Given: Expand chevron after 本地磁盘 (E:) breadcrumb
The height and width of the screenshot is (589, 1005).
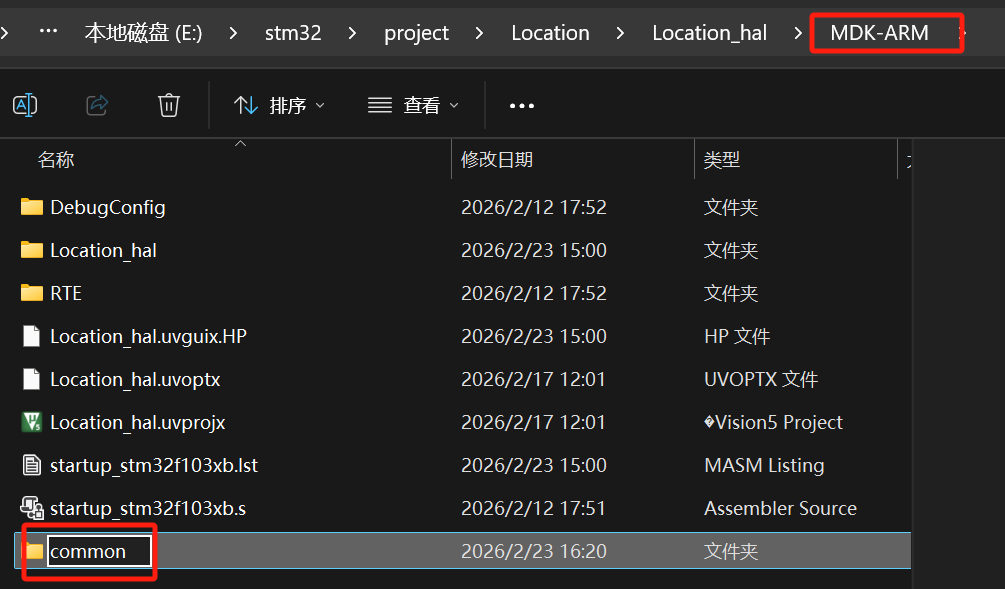Looking at the screenshot, I should click(233, 33).
